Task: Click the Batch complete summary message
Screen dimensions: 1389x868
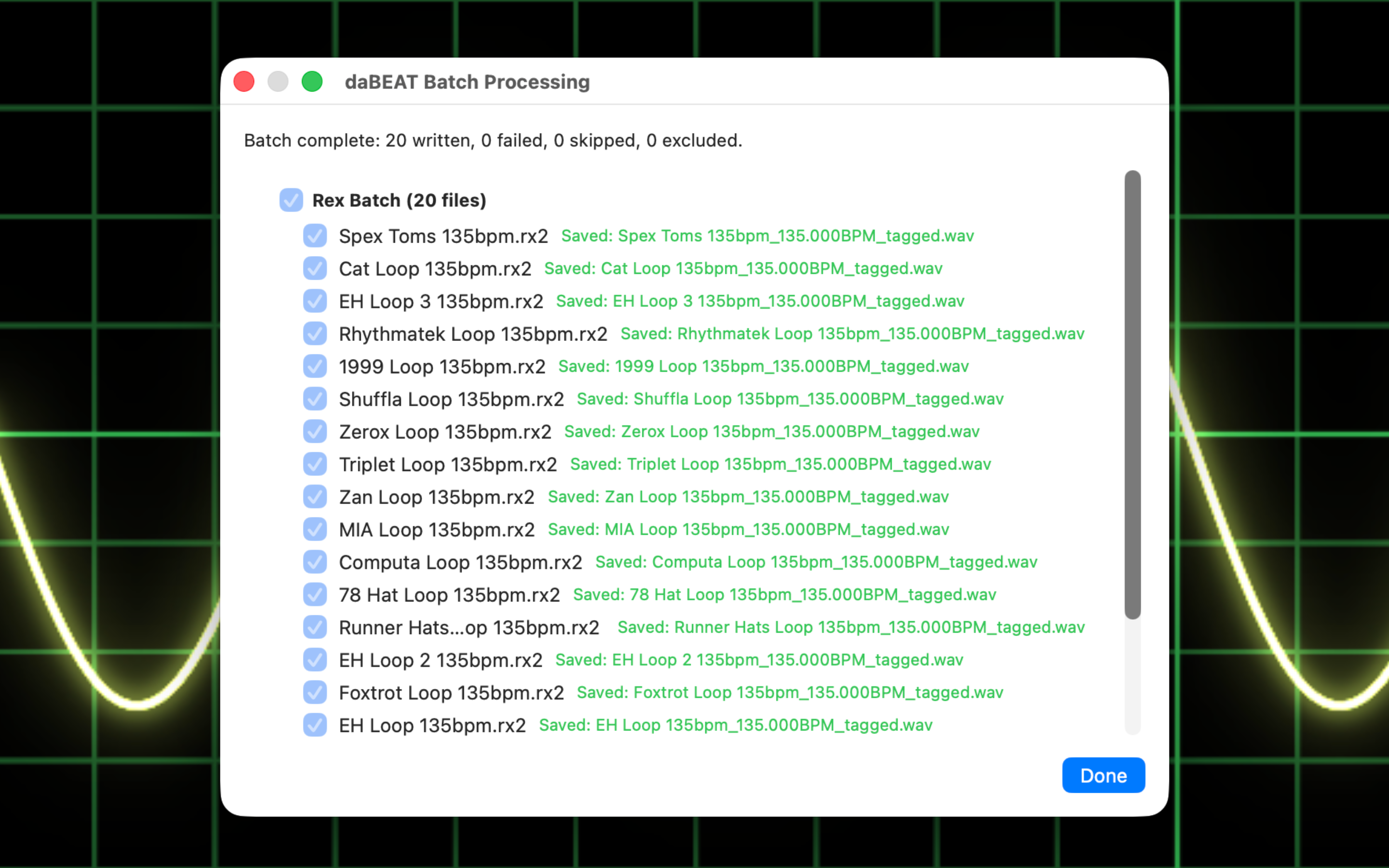Action: [493, 141]
